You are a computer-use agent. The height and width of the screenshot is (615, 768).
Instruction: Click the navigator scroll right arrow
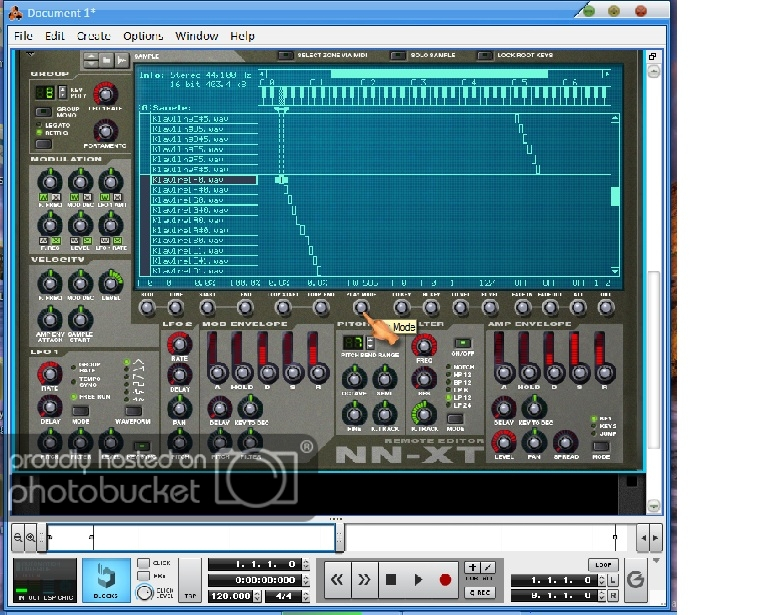click(656, 538)
